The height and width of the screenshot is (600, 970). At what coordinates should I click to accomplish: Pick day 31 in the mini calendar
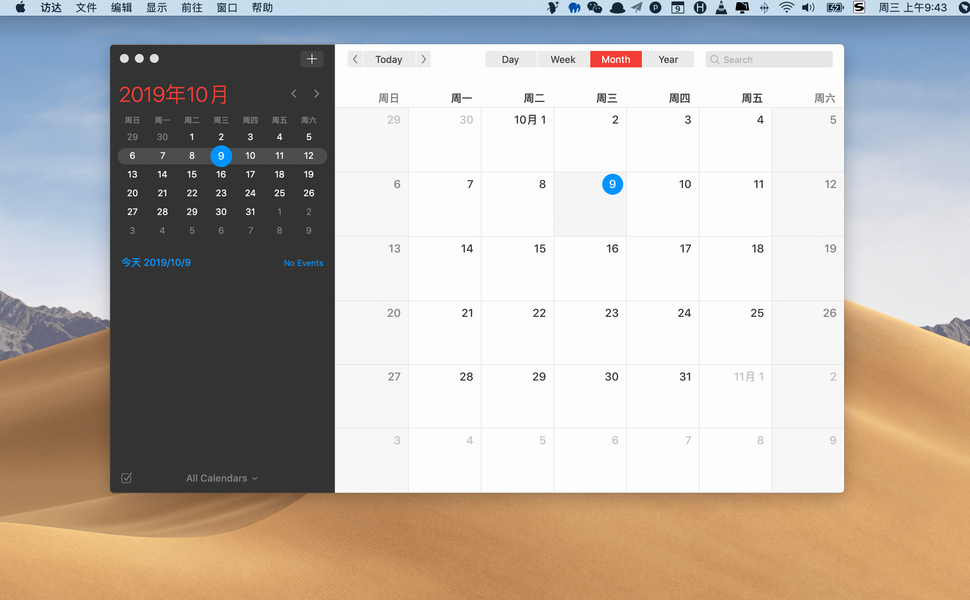(x=251, y=212)
